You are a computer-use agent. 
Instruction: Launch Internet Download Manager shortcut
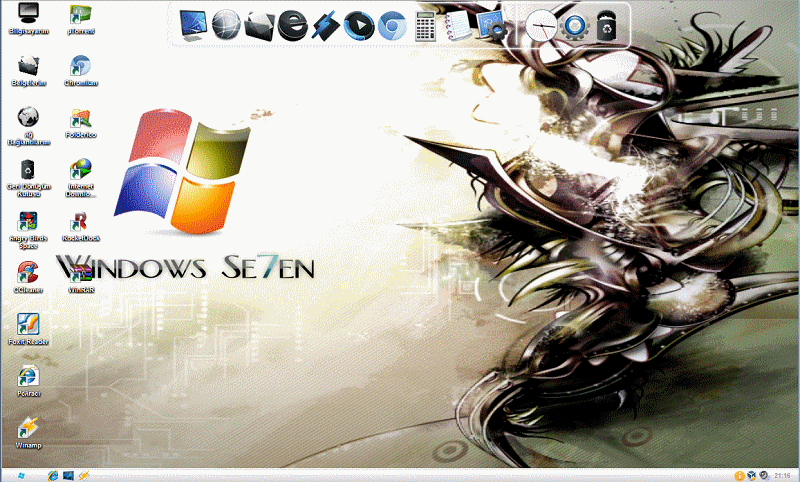coord(81,177)
